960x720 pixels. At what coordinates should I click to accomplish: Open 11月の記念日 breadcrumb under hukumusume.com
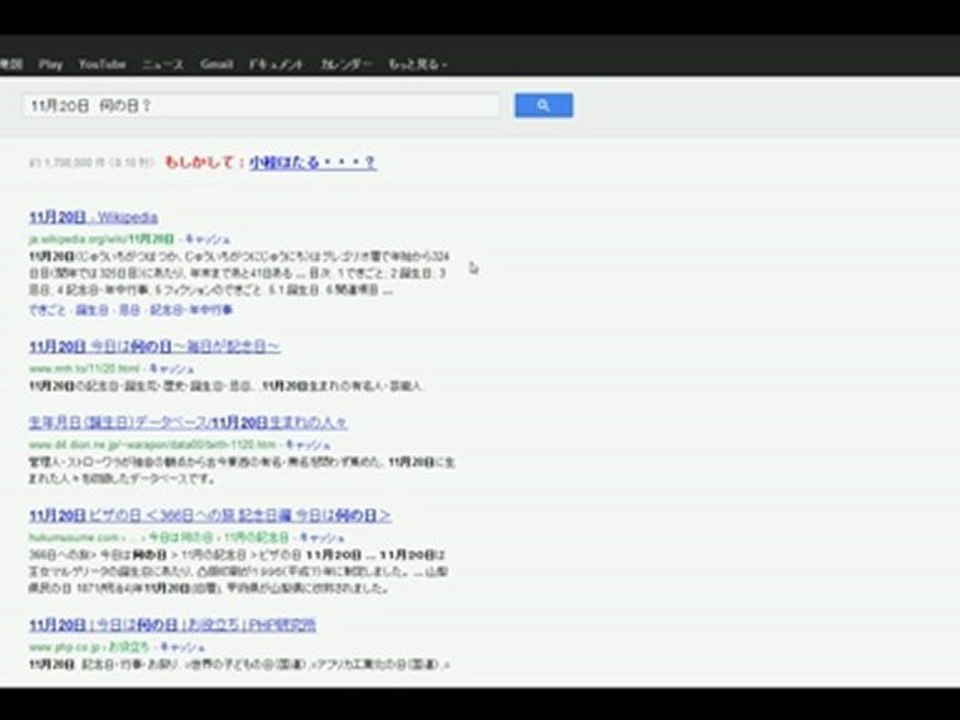(256, 538)
